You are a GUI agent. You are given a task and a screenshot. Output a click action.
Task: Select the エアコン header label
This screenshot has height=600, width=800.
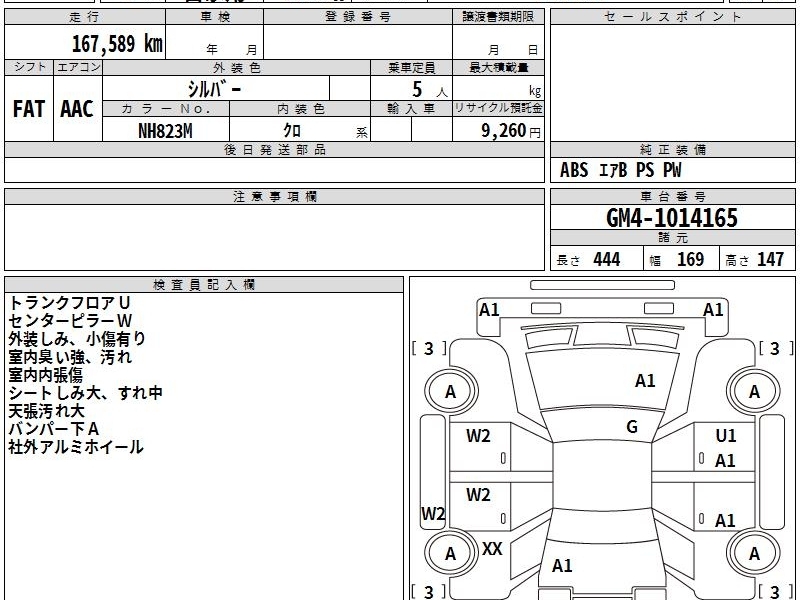coord(78,67)
